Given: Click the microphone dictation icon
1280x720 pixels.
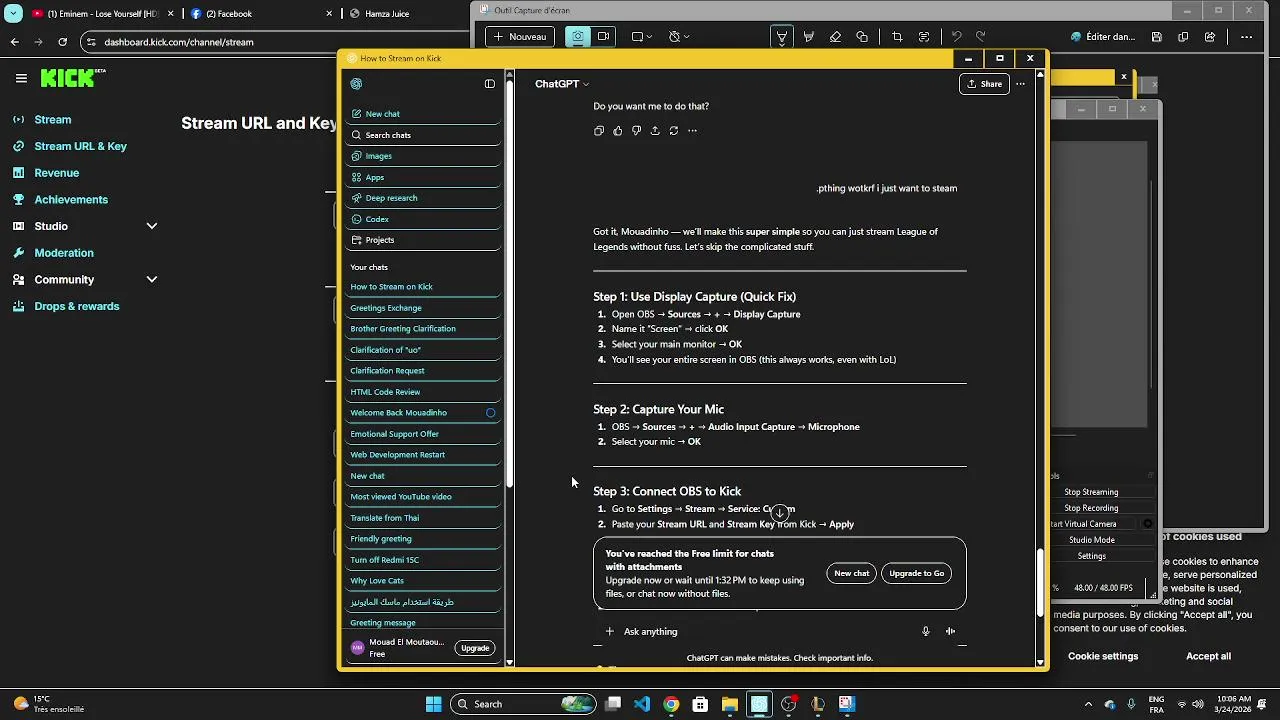Looking at the screenshot, I should point(925,632).
